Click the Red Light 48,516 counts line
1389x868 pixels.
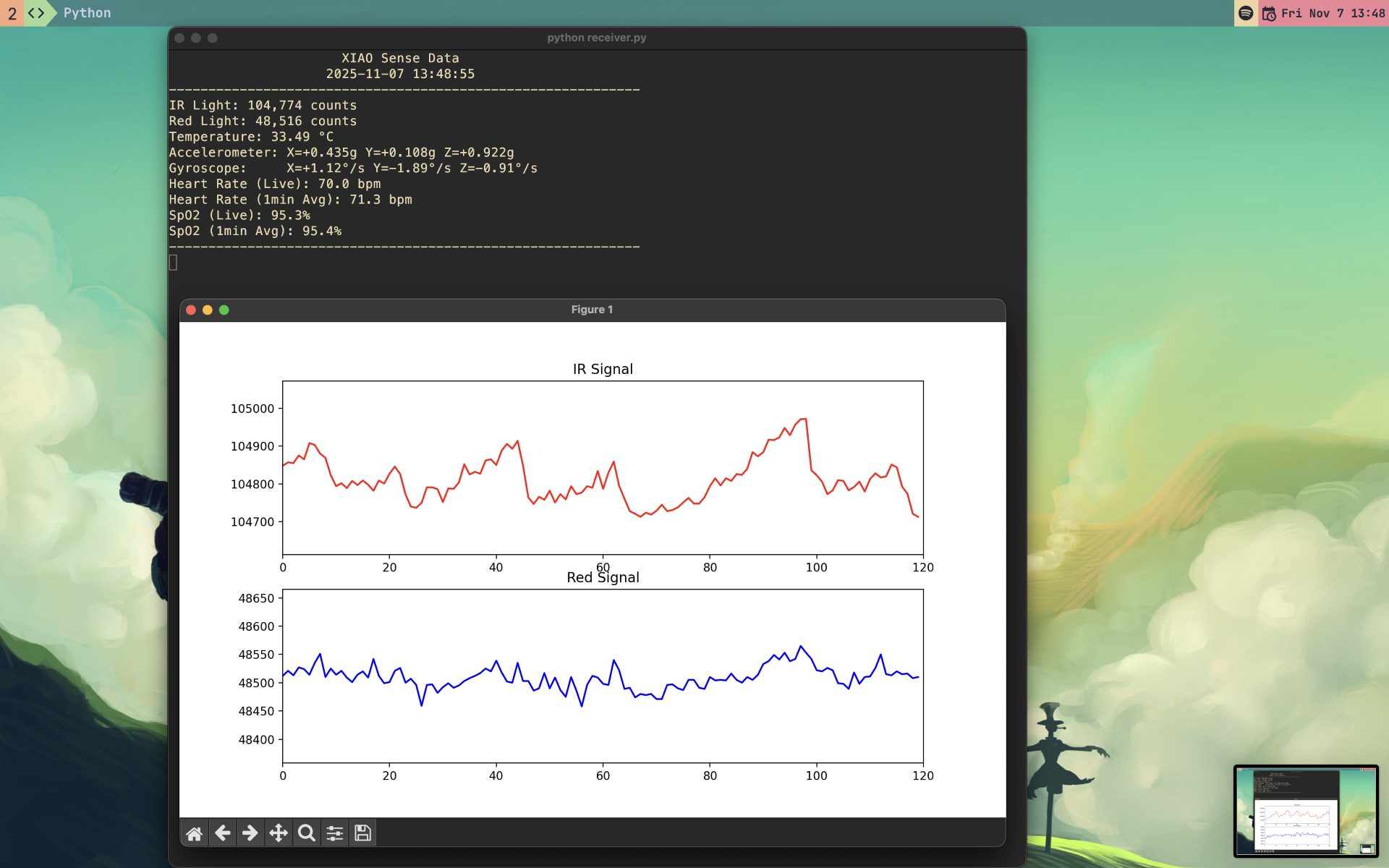(263, 122)
